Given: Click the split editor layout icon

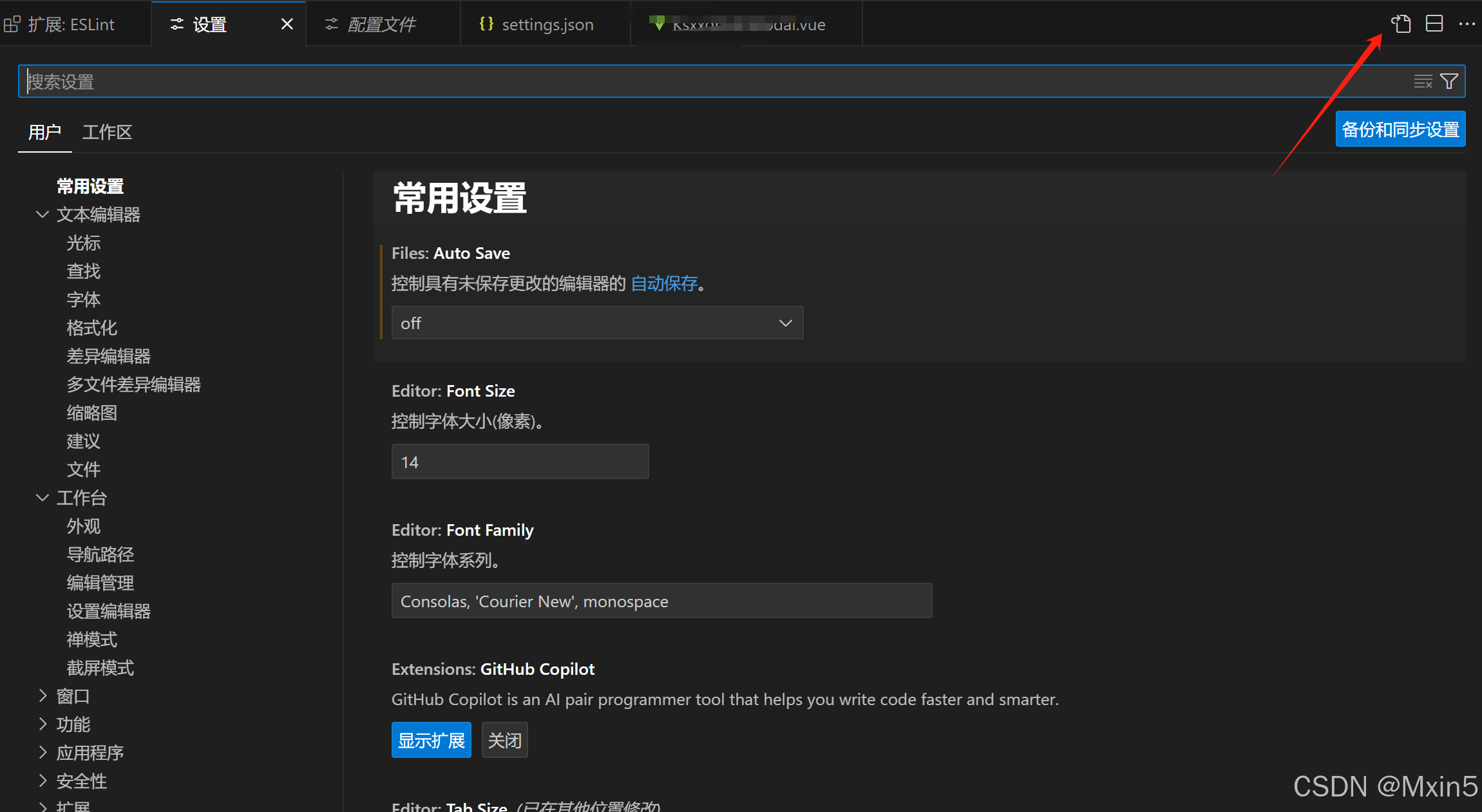Looking at the screenshot, I should tap(1434, 24).
